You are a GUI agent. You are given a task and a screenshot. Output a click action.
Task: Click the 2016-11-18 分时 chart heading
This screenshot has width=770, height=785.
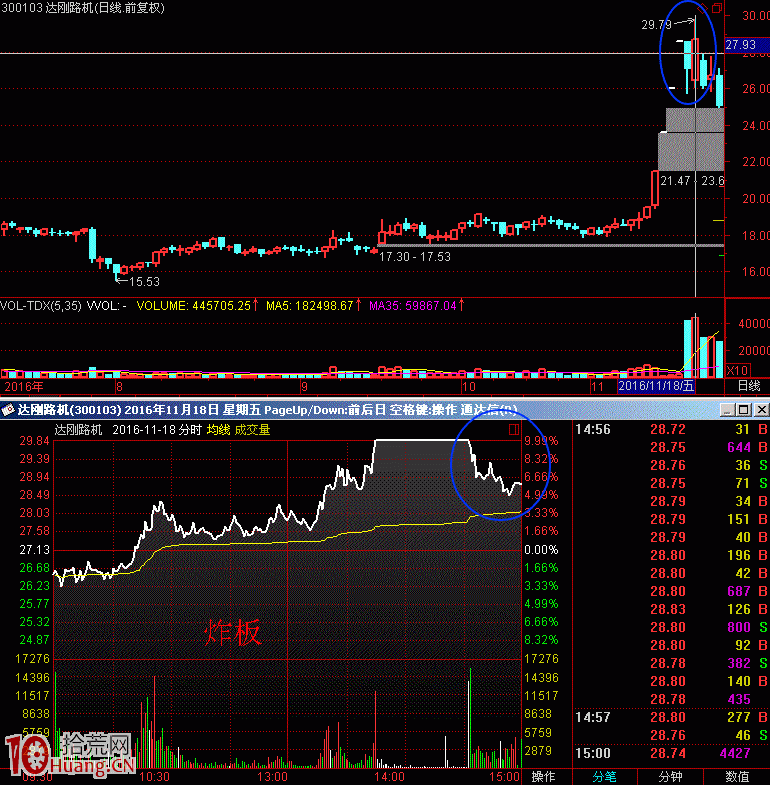pyautogui.click(x=157, y=430)
